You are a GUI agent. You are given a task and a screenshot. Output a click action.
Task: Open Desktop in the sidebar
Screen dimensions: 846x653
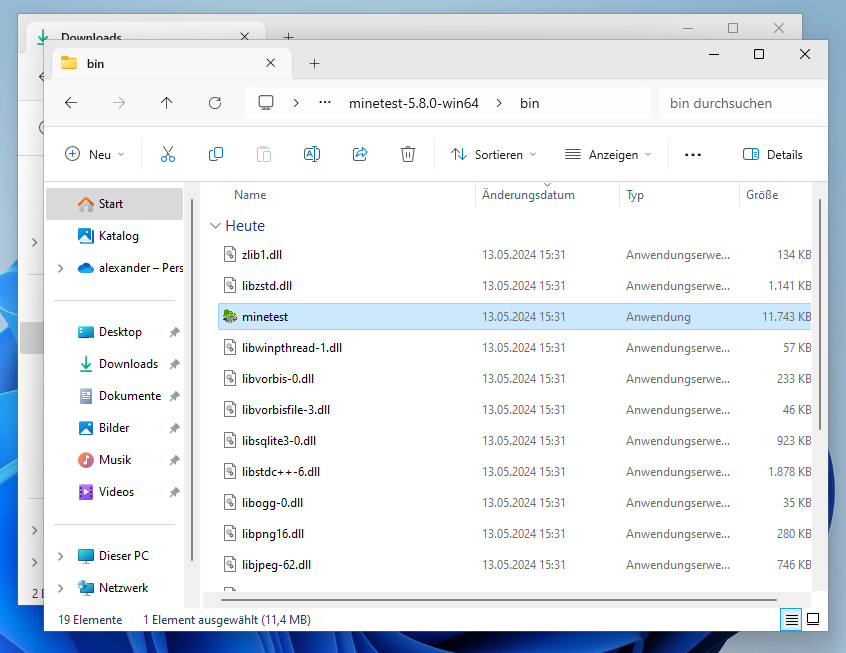pyautogui.click(x=114, y=332)
